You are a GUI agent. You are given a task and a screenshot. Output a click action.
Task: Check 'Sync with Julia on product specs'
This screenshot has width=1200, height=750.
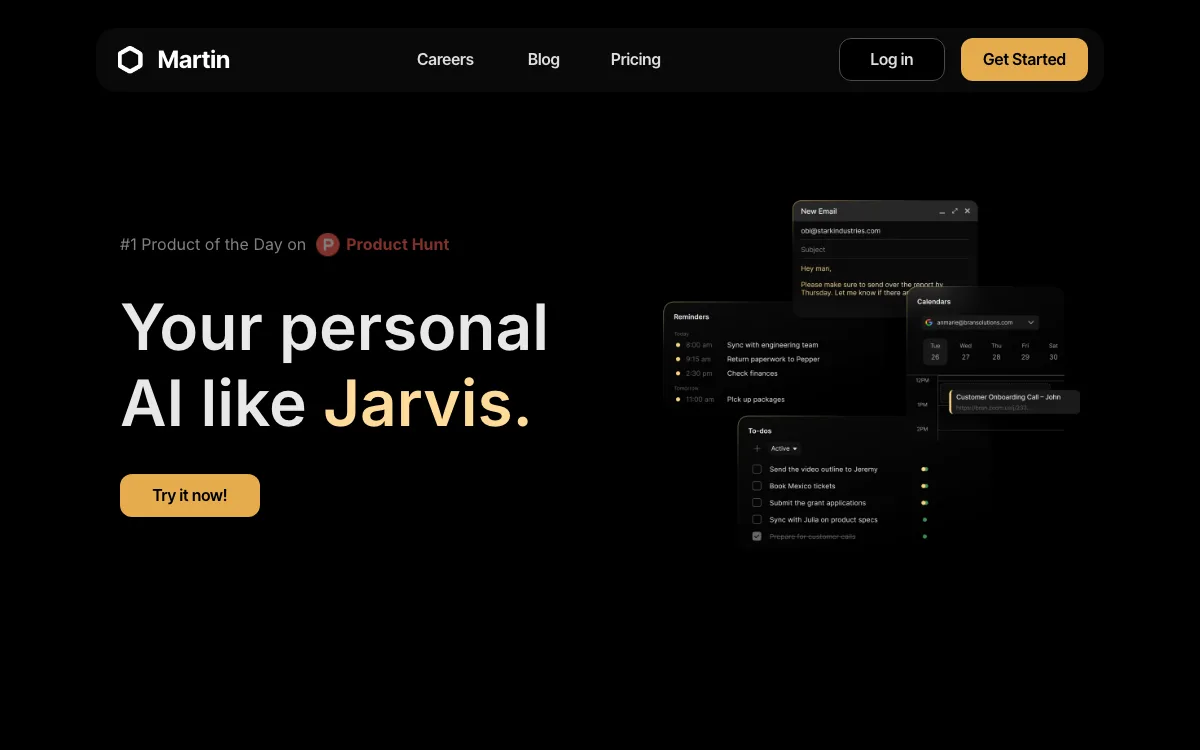[x=757, y=520]
